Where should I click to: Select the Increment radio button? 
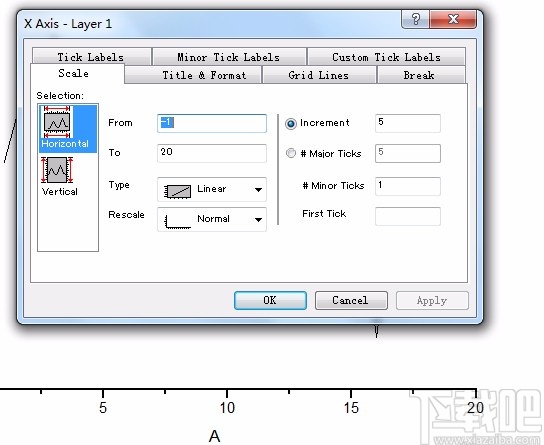point(291,123)
